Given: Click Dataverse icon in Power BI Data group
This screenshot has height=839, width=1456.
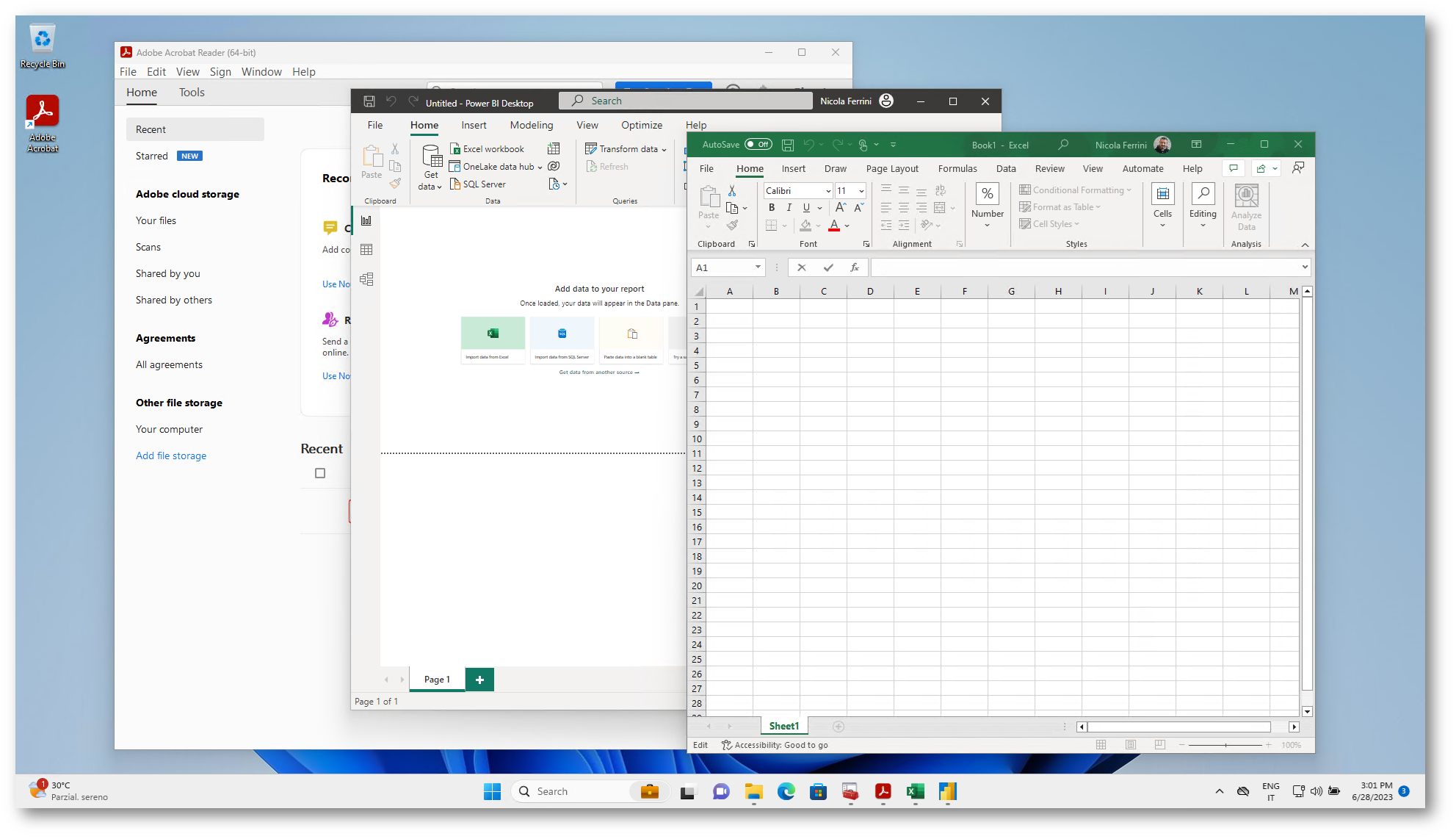Looking at the screenshot, I should coord(554,166).
